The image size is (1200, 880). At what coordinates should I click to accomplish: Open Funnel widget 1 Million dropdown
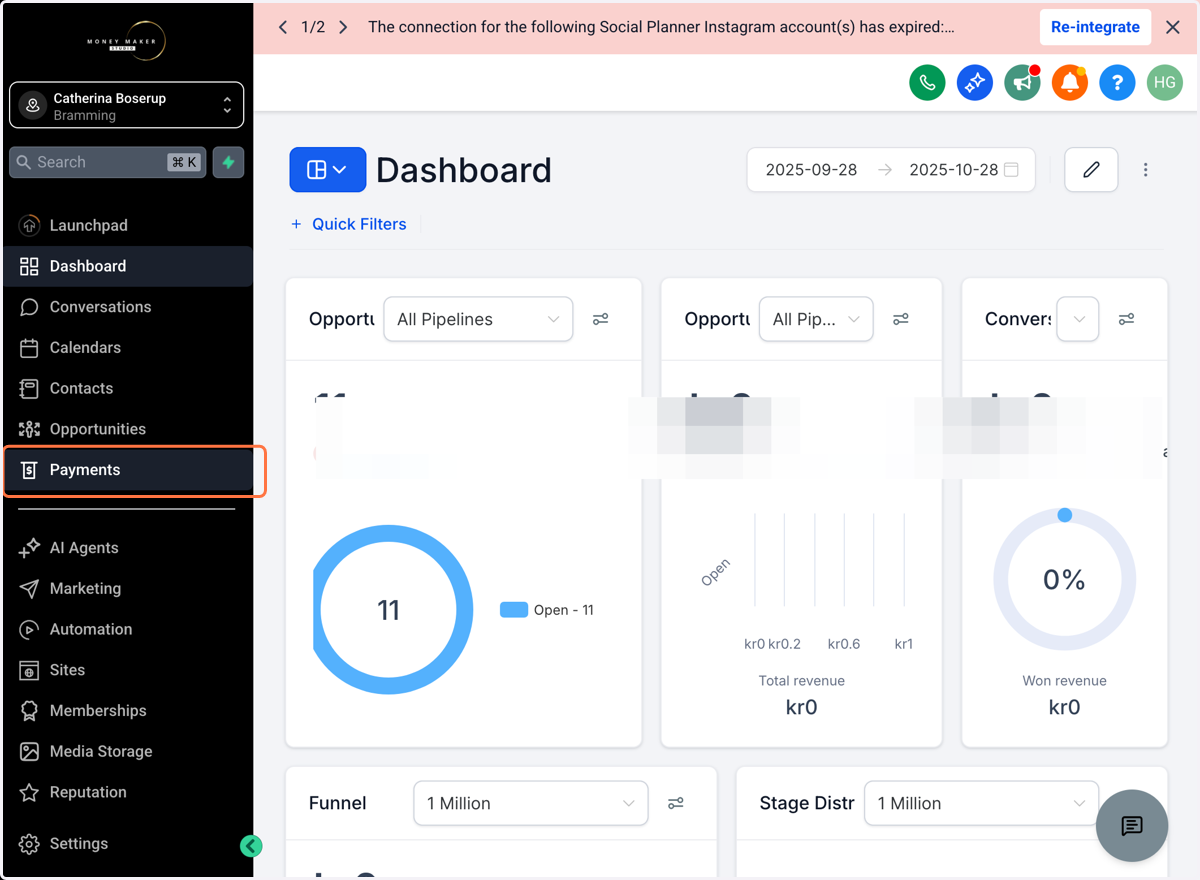click(531, 803)
